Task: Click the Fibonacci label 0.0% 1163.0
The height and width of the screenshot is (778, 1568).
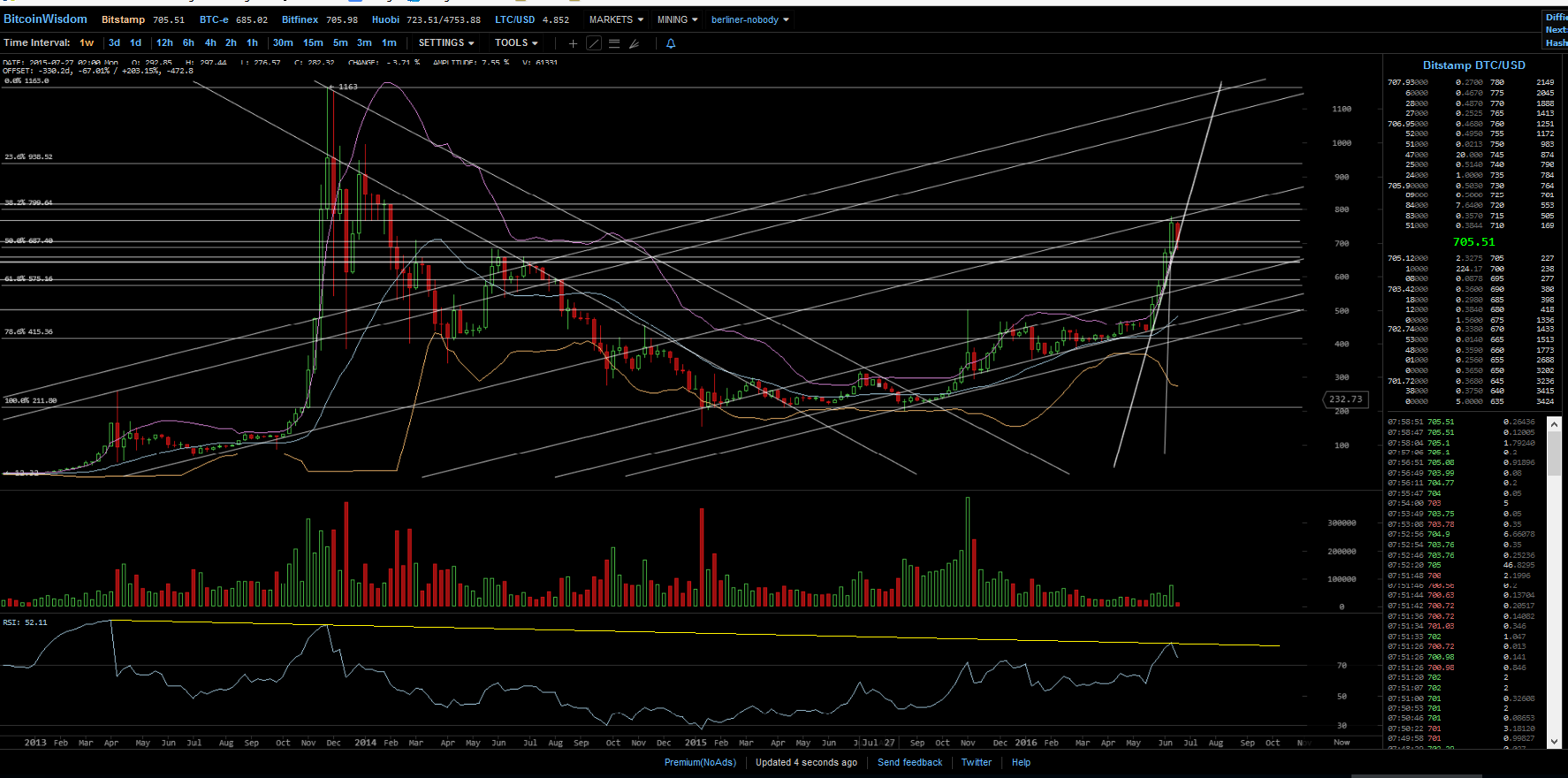Action: point(27,80)
